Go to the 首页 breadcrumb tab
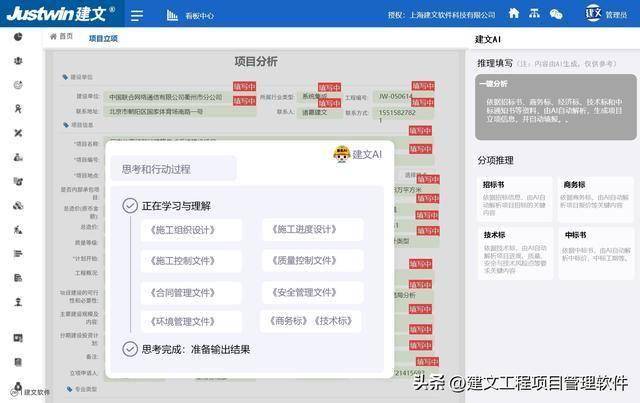This screenshot has width=640, height=403. [x=62, y=37]
